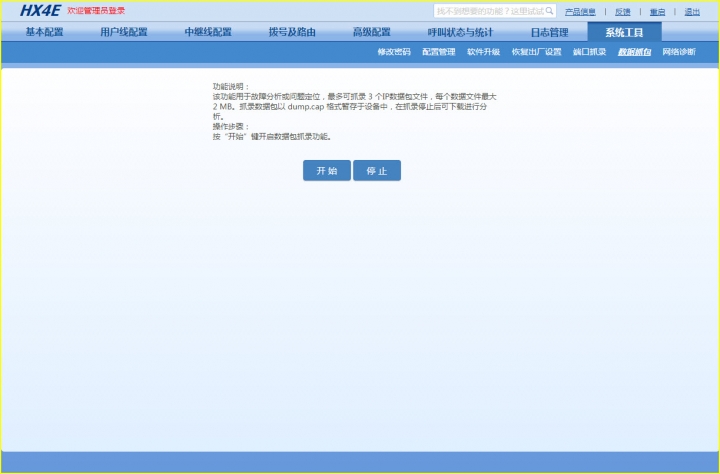
Task: Click the 操作步骤 heading text
Action: coord(231,126)
